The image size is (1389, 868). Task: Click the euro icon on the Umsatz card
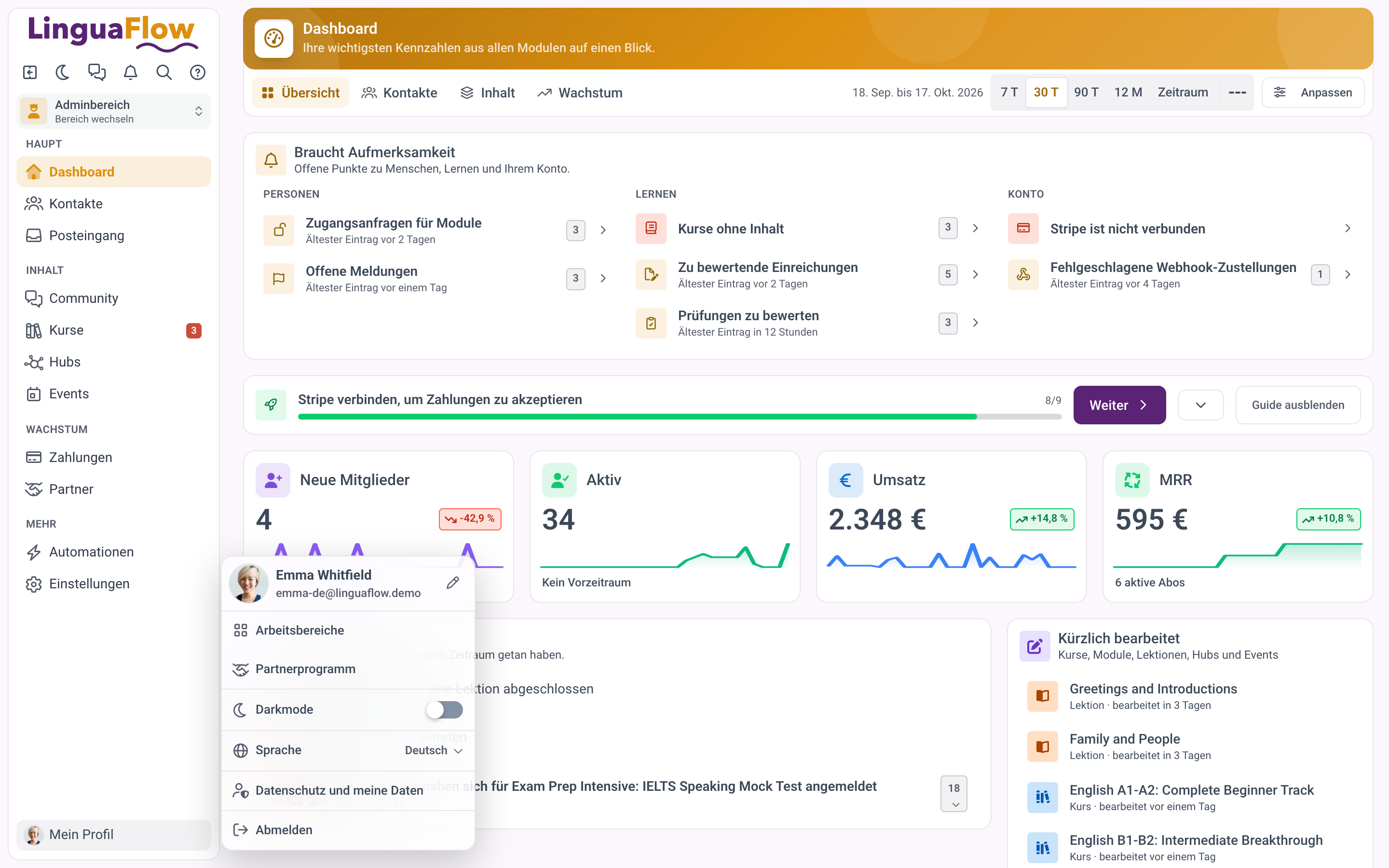point(845,479)
